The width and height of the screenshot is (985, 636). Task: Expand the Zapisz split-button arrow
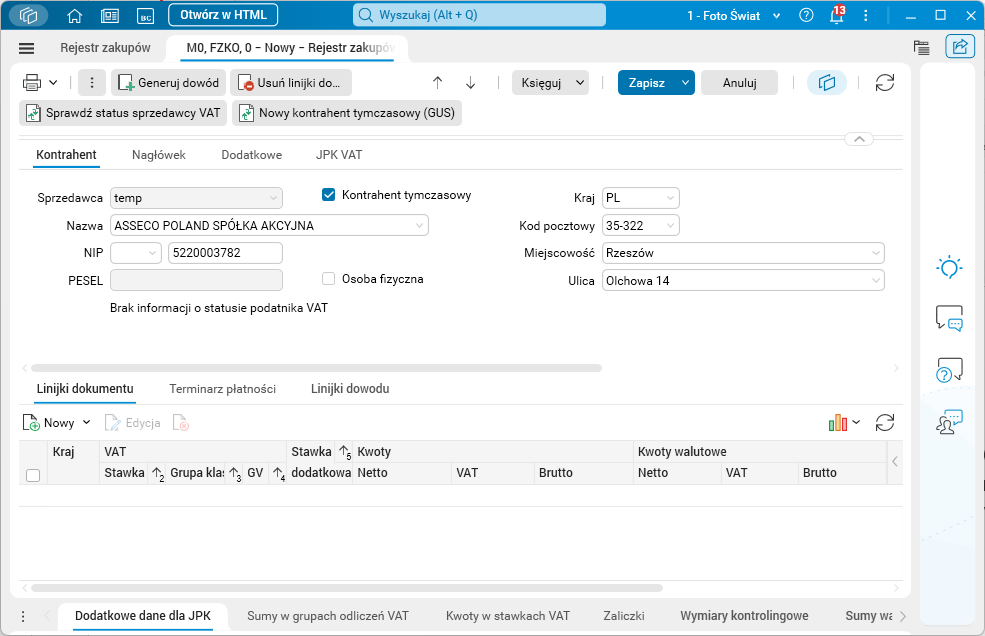click(685, 82)
